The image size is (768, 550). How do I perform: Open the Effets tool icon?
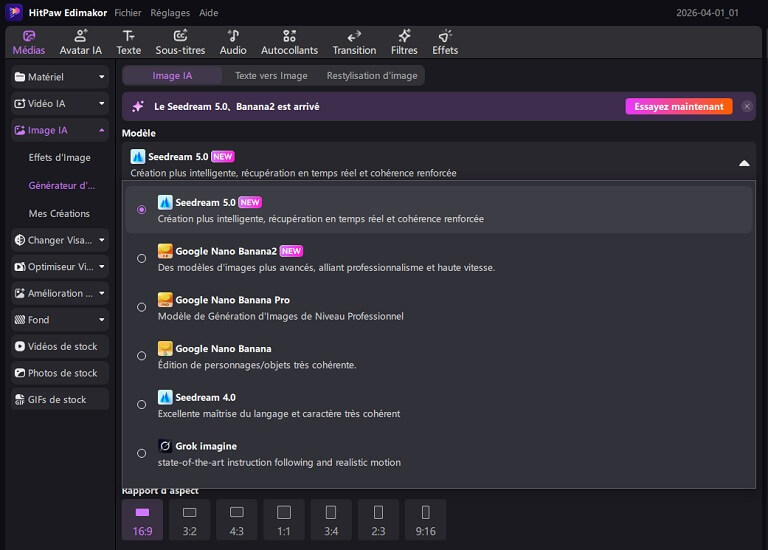coord(445,42)
